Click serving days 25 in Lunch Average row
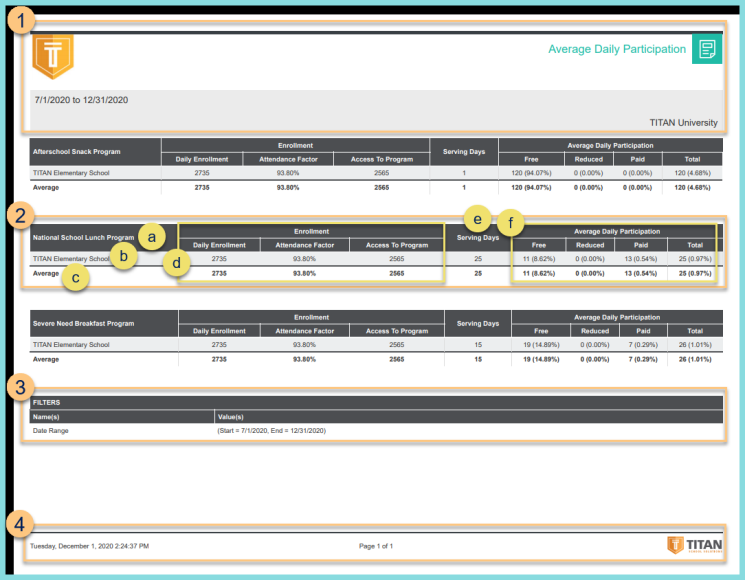 click(x=478, y=274)
